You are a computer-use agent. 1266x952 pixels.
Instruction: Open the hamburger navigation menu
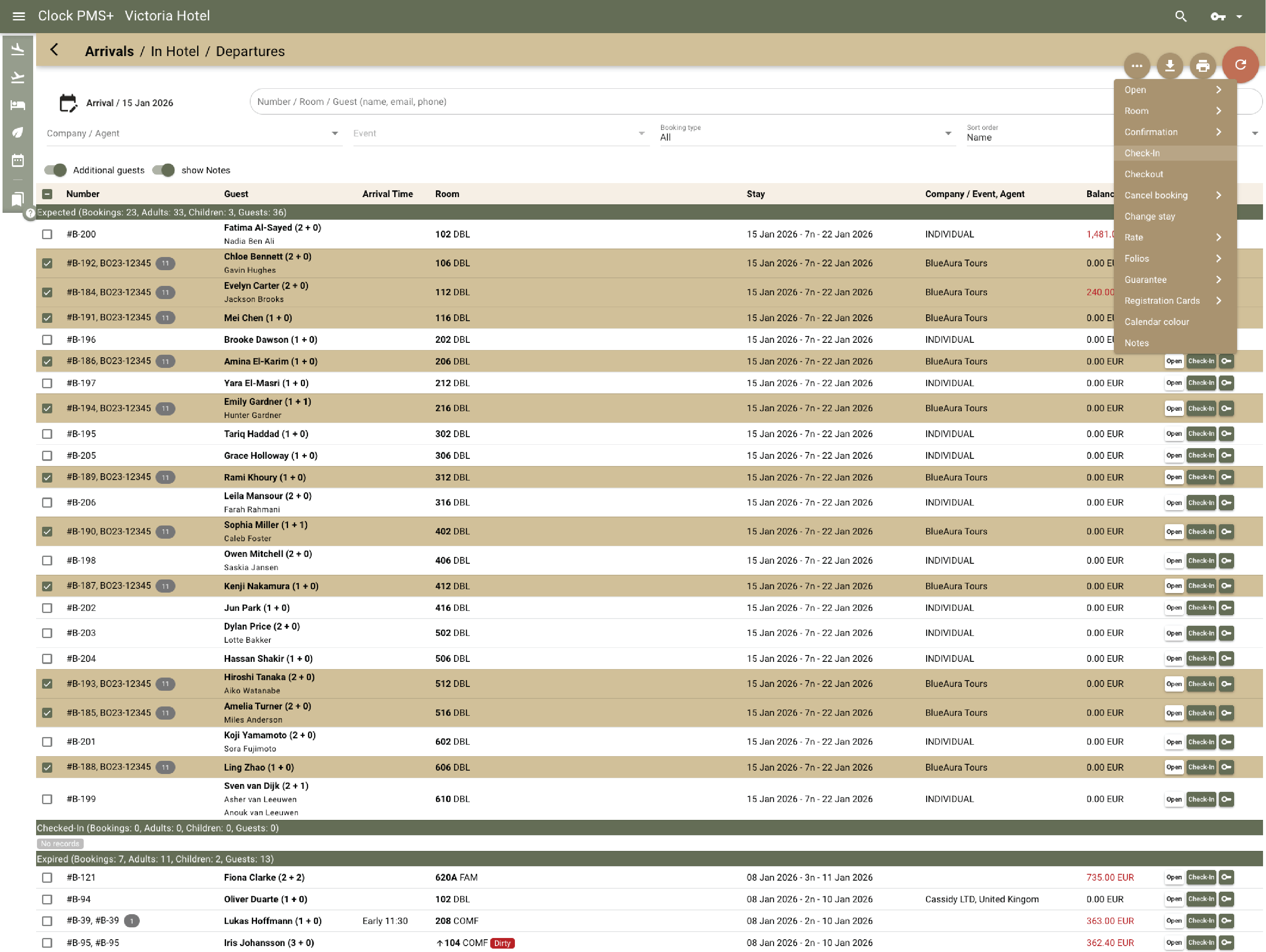tap(18, 16)
